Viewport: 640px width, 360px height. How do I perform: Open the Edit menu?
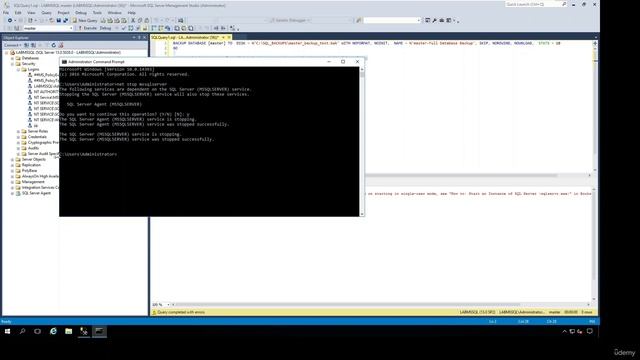(18, 13)
